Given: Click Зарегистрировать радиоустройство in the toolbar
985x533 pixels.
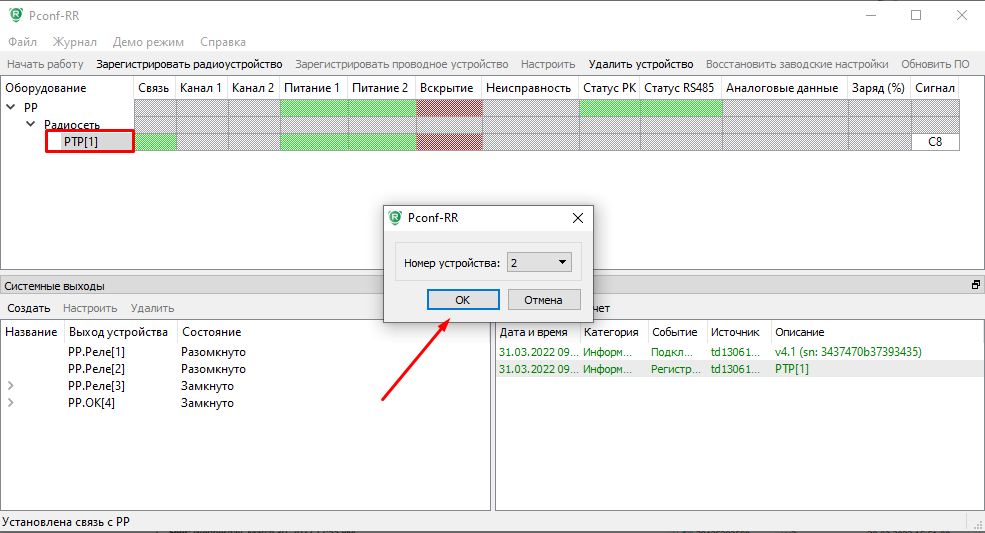Looking at the screenshot, I should [189, 64].
